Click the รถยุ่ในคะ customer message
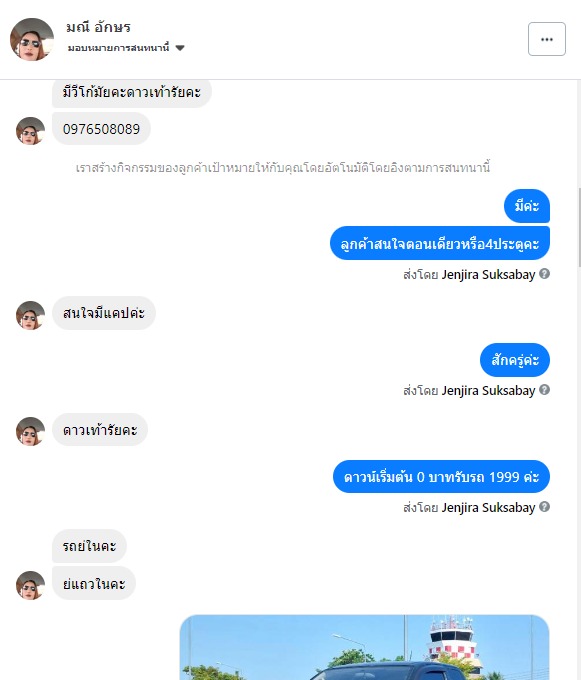 click(x=89, y=546)
